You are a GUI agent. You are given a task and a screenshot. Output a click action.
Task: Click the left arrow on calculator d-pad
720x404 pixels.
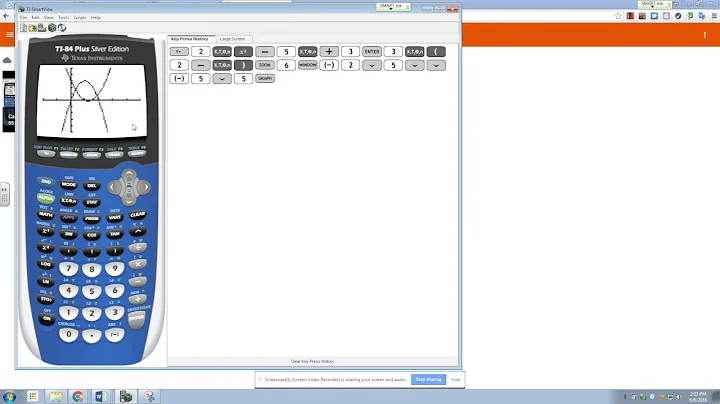tap(113, 187)
